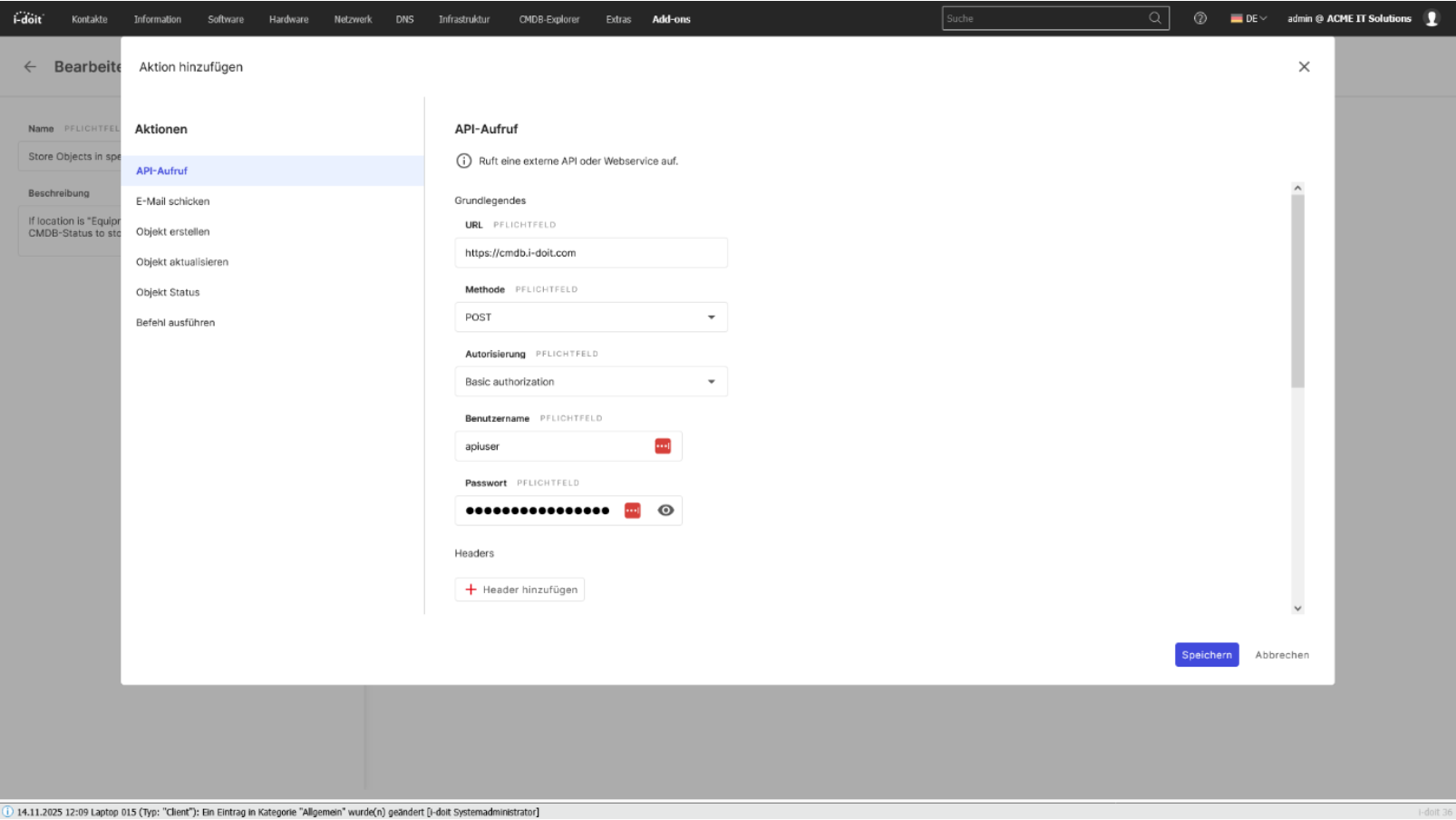Open the user profile avatar icon
1456x820 pixels.
click(1432, 17)
